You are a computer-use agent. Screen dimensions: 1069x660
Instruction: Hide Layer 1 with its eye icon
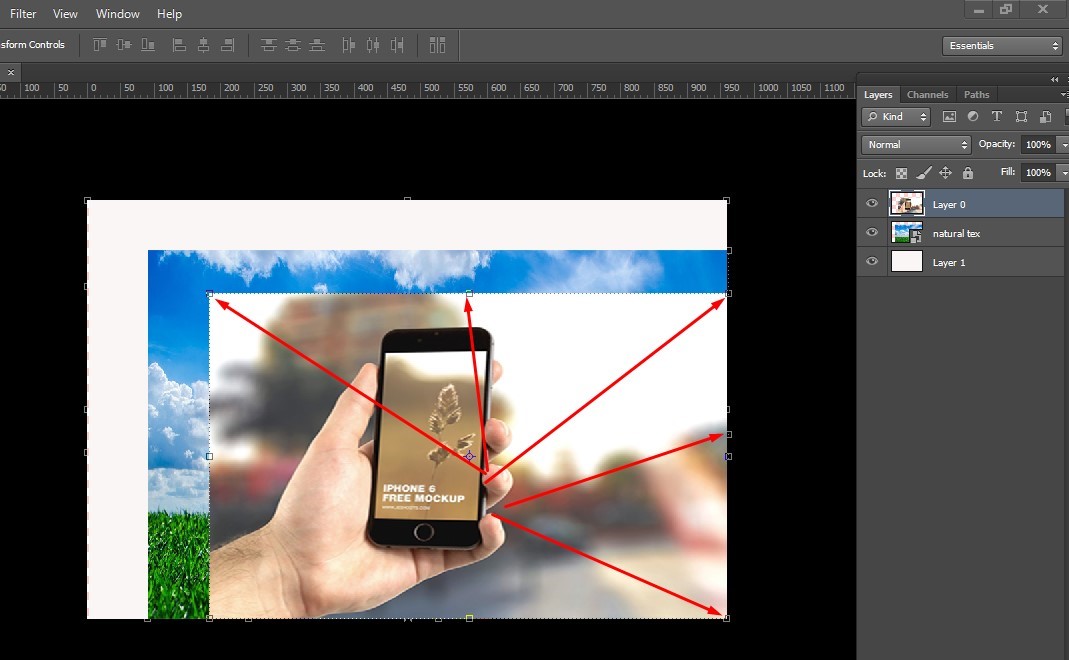pos(872,262)
